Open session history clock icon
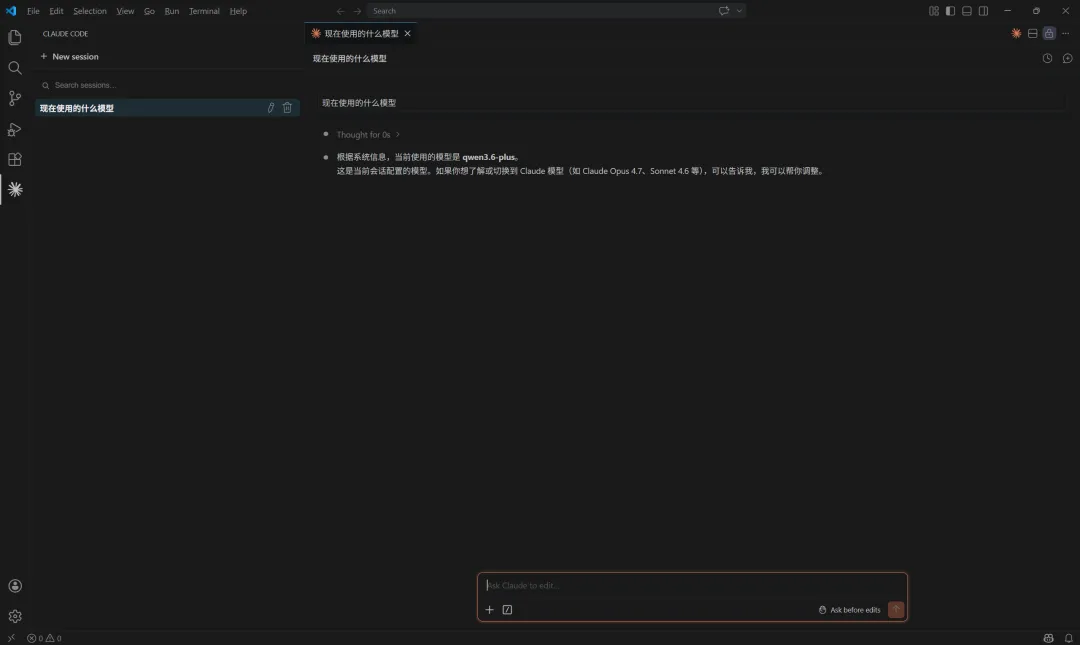The width and height of the screenshot is (1080, 645). (x=1047, y=59)
